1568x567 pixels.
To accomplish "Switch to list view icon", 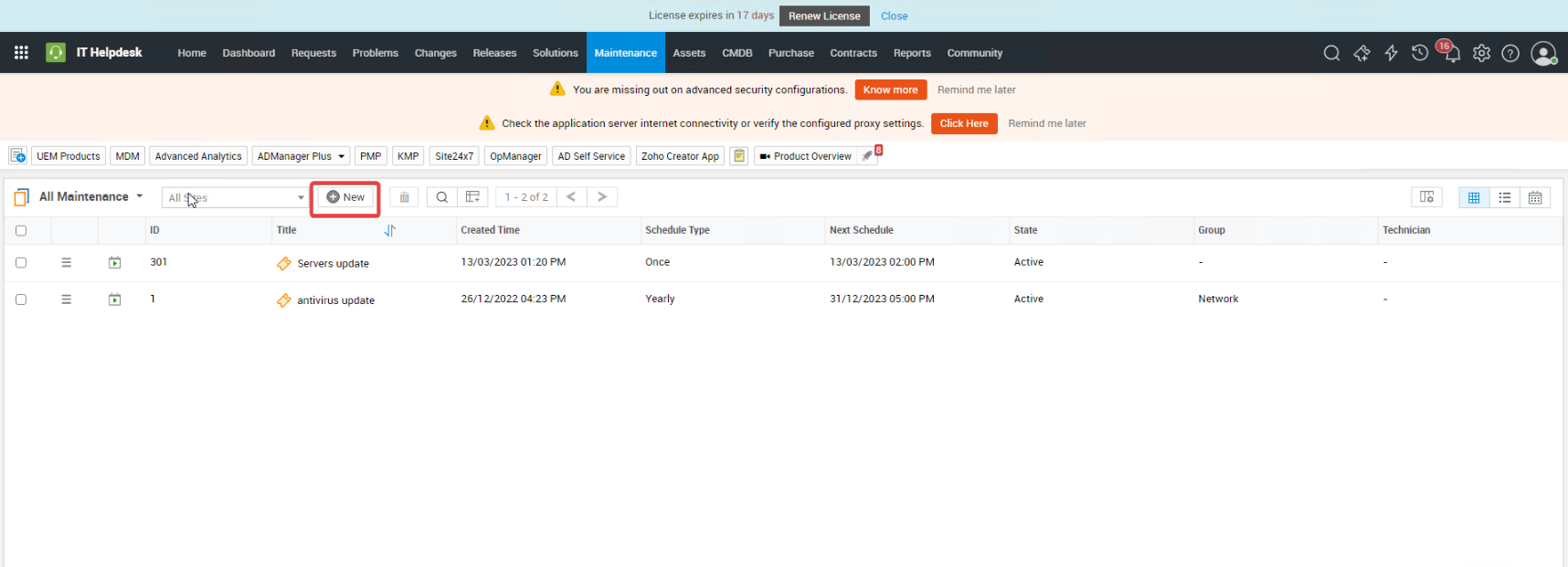I will 1504,197.
